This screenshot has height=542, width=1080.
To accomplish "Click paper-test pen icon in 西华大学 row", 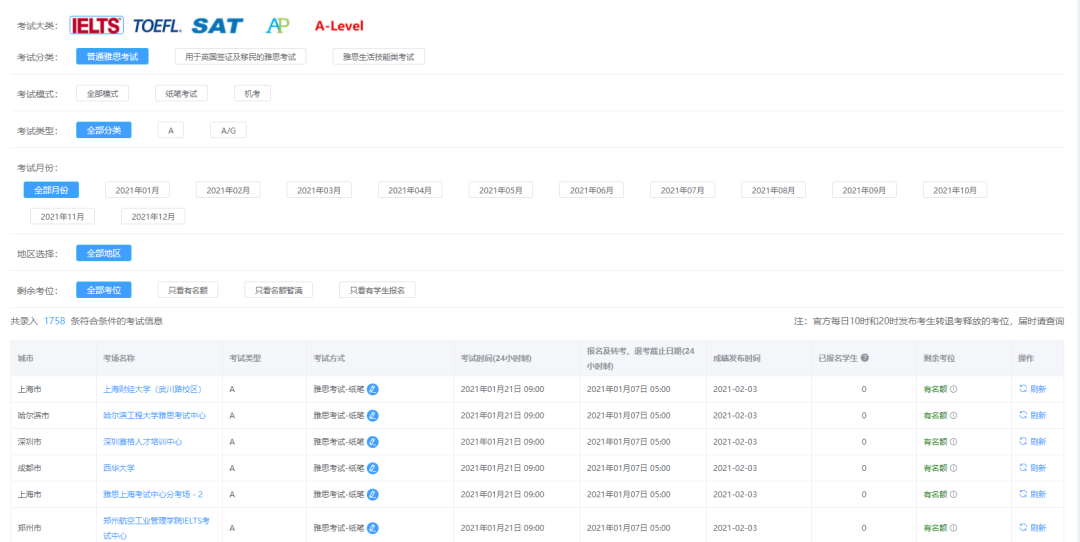I will click(x=373, y=468).
